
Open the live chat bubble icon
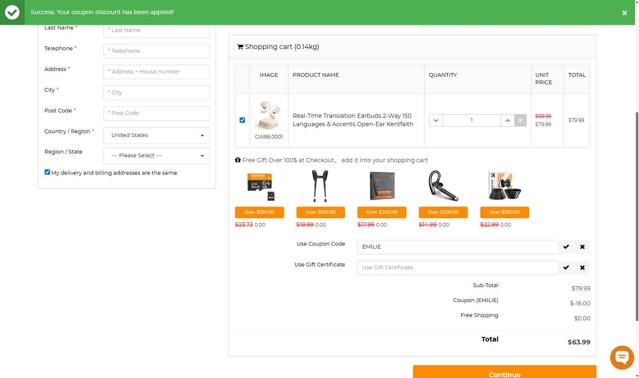tap(622, 357)
